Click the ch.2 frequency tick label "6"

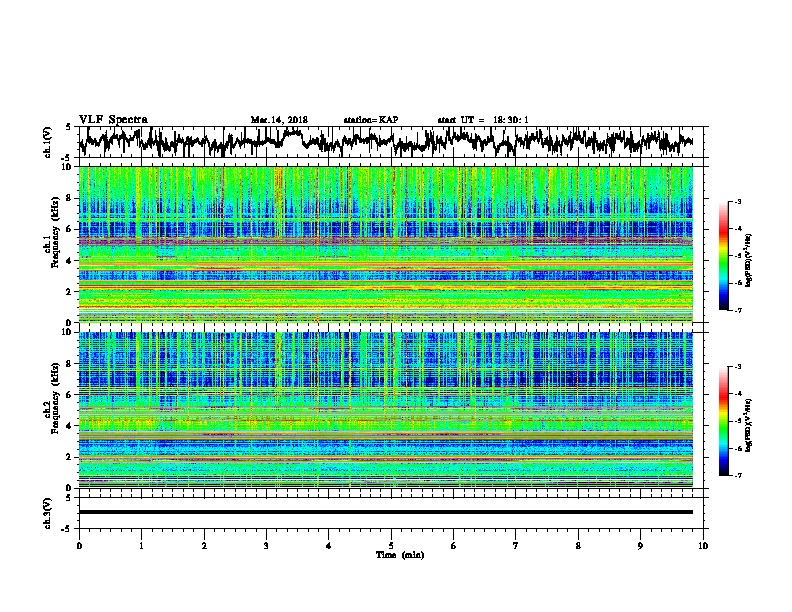click(x=70, y=394)
